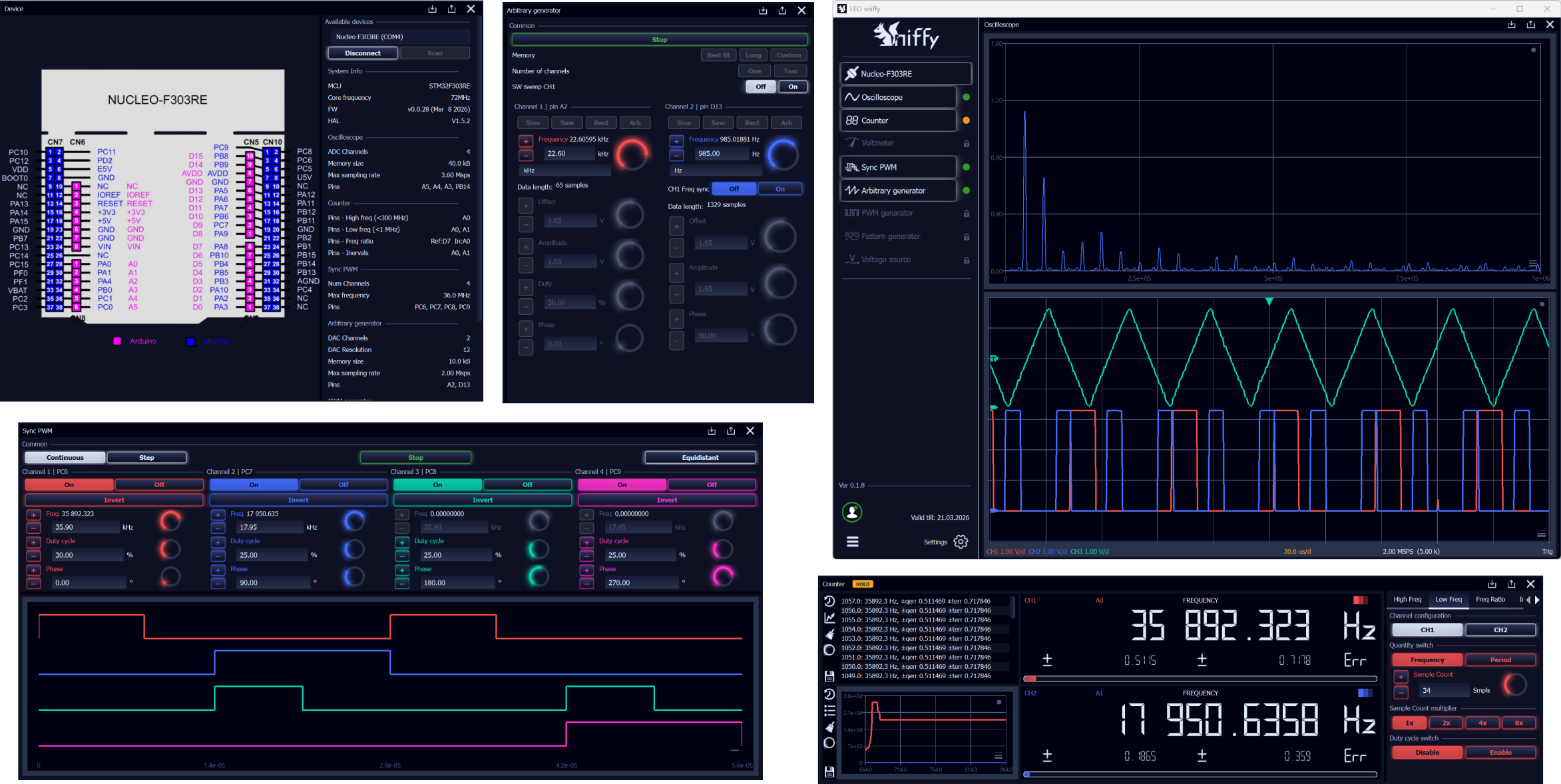Click the hamburger menu icon in sniffy sidebar
1561x784 pixels.
tap(852, 542)
